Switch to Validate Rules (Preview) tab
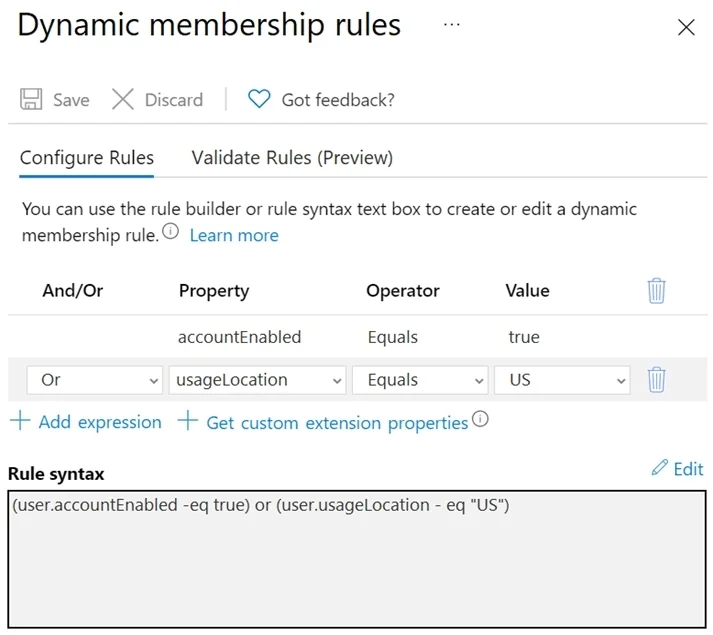This screenshot has width=713, height=635. pos(292,158)
